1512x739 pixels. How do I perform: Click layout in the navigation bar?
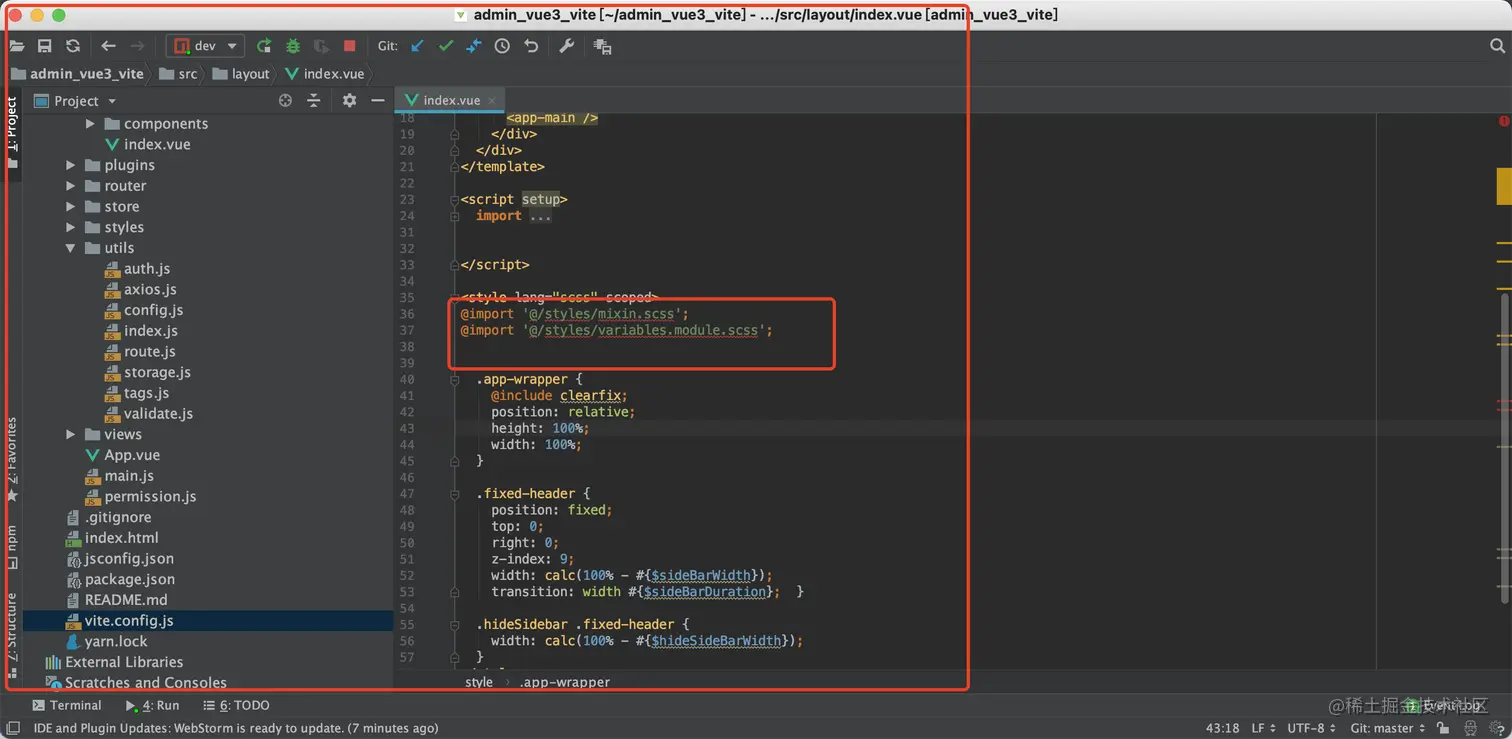(241, 74)
